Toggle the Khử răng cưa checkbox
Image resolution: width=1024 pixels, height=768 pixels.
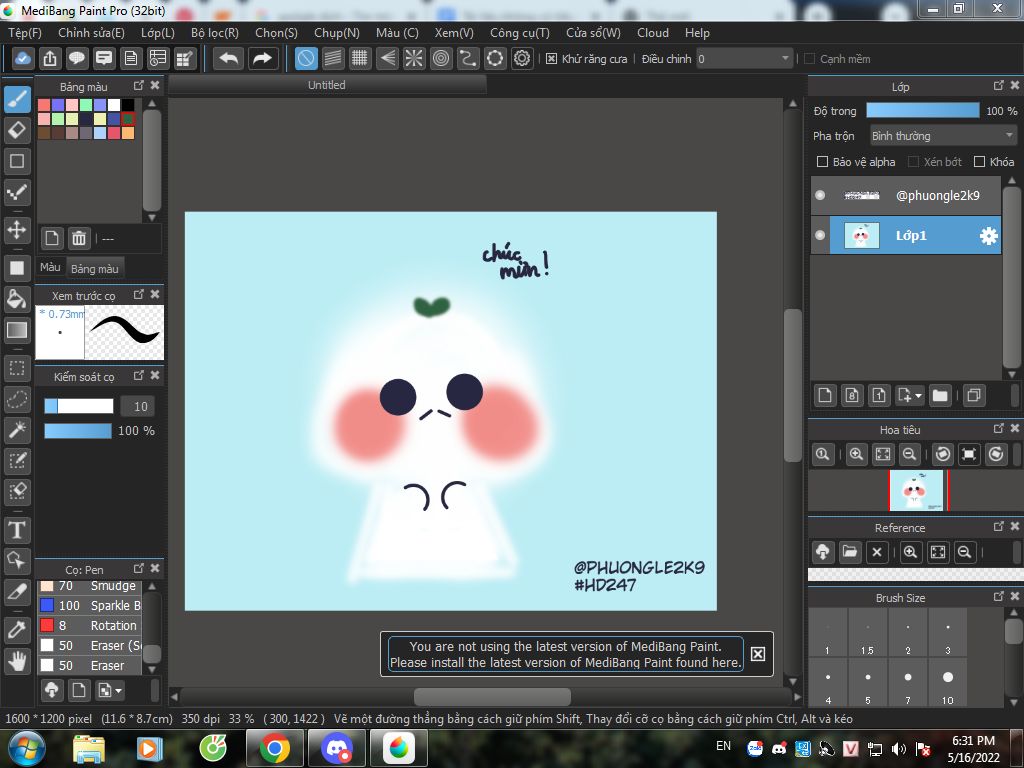click(x=551, y=59)
